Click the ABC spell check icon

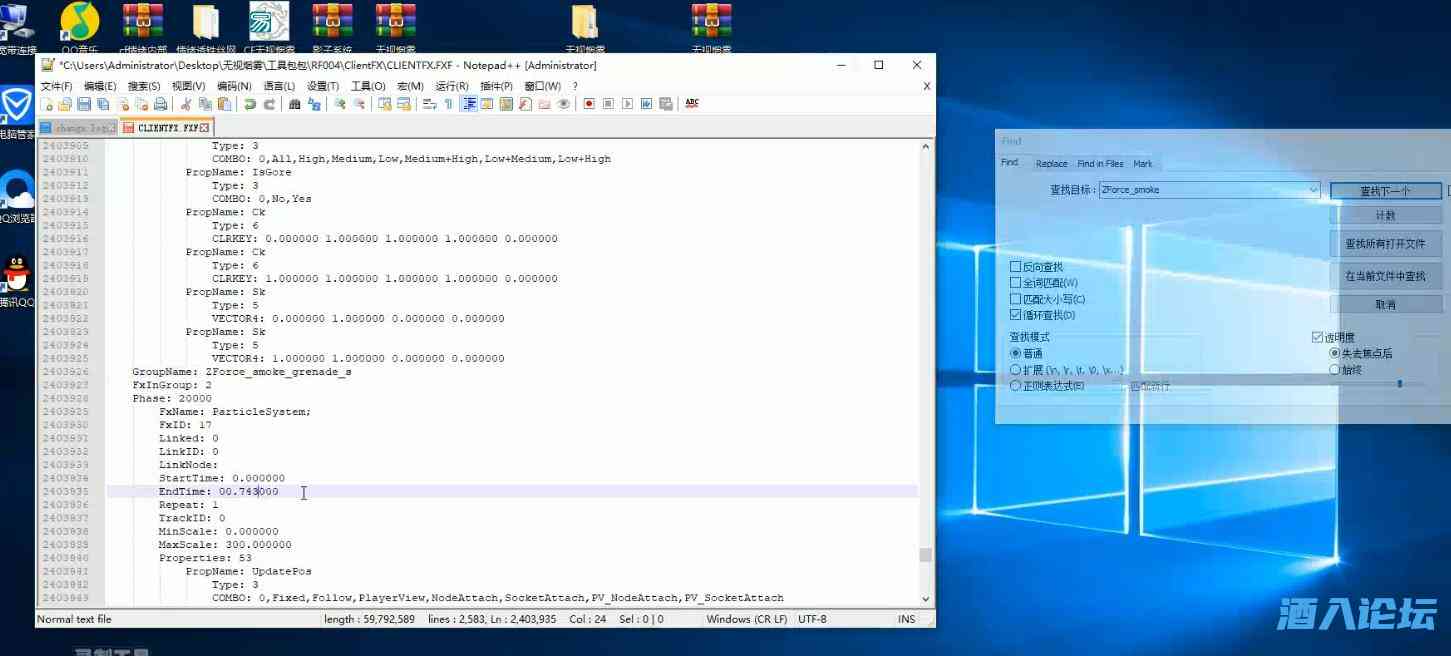click(x=692, y=104)
